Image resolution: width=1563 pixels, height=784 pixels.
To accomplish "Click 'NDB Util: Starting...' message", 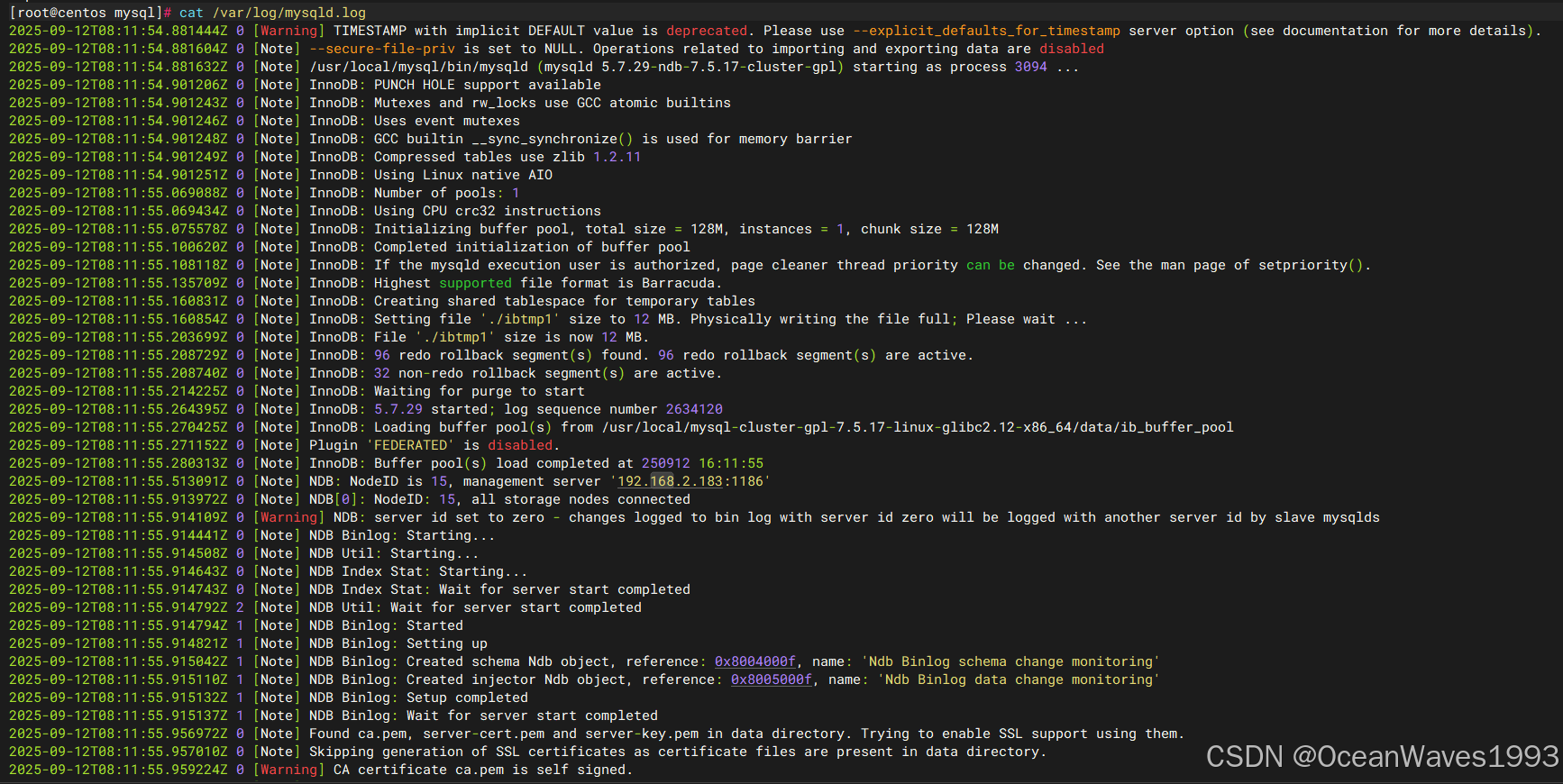I will click(394, 553).
